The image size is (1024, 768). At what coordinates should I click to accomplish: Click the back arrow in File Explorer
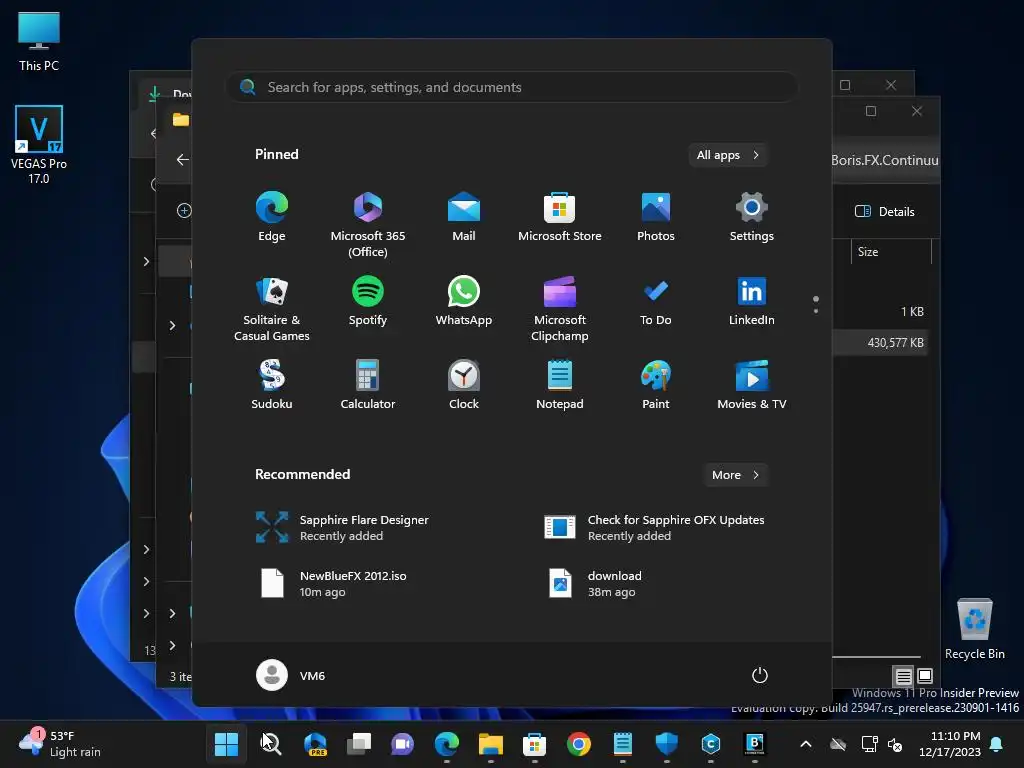point(182,159)
